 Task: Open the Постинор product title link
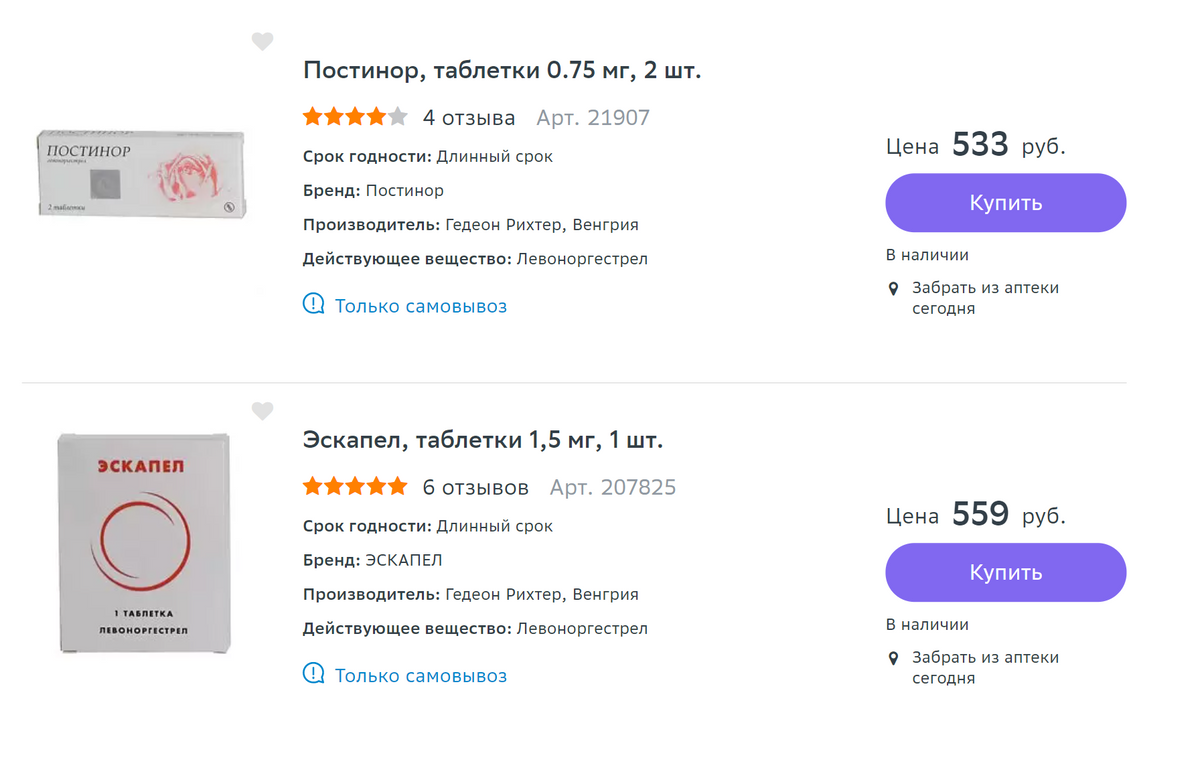(502, 71)
